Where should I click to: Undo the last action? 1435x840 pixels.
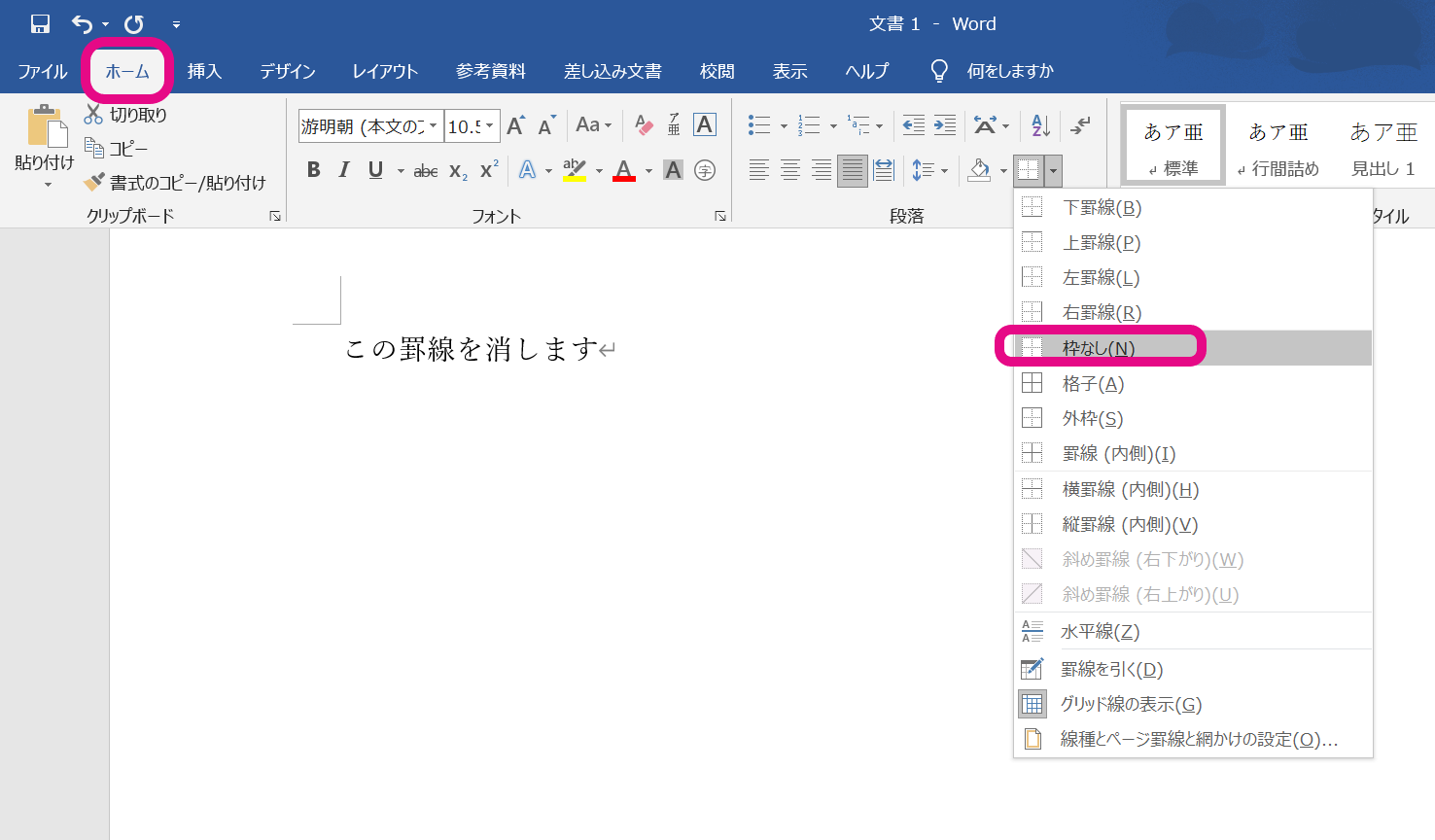coord(83,24)
